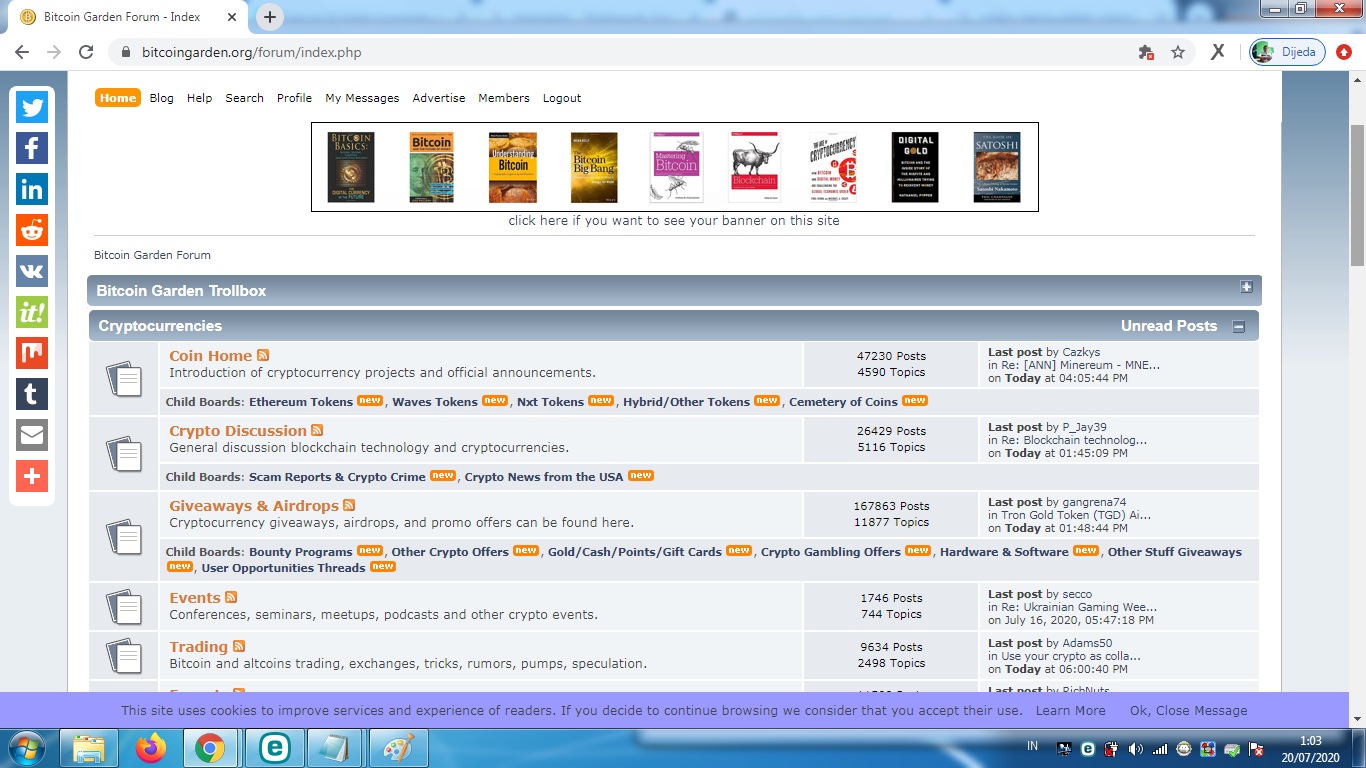Click the Book of Satoshi cover

tap(997, 167)
